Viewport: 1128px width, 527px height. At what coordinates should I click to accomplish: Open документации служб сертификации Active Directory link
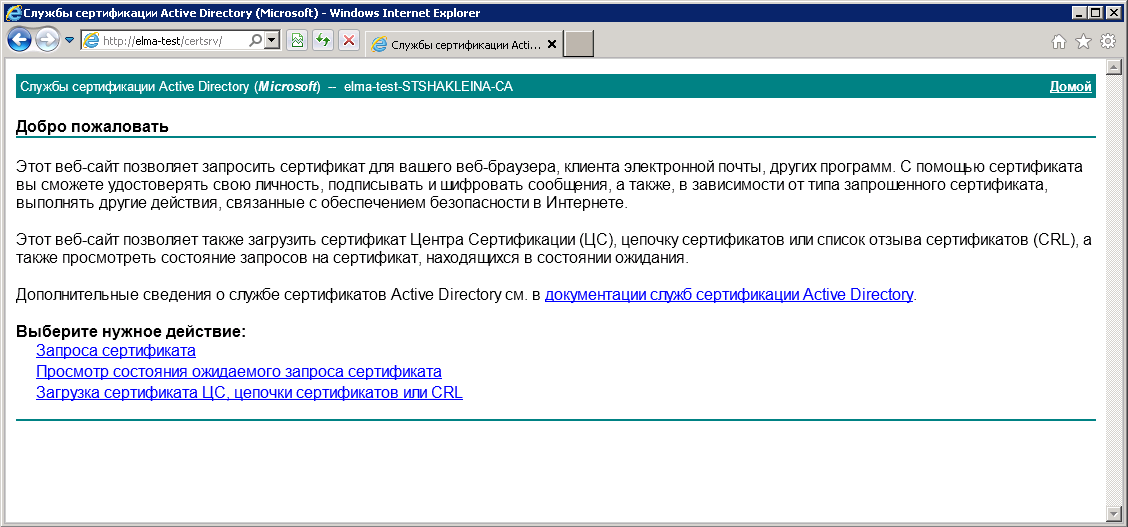(x=728, y=295)
